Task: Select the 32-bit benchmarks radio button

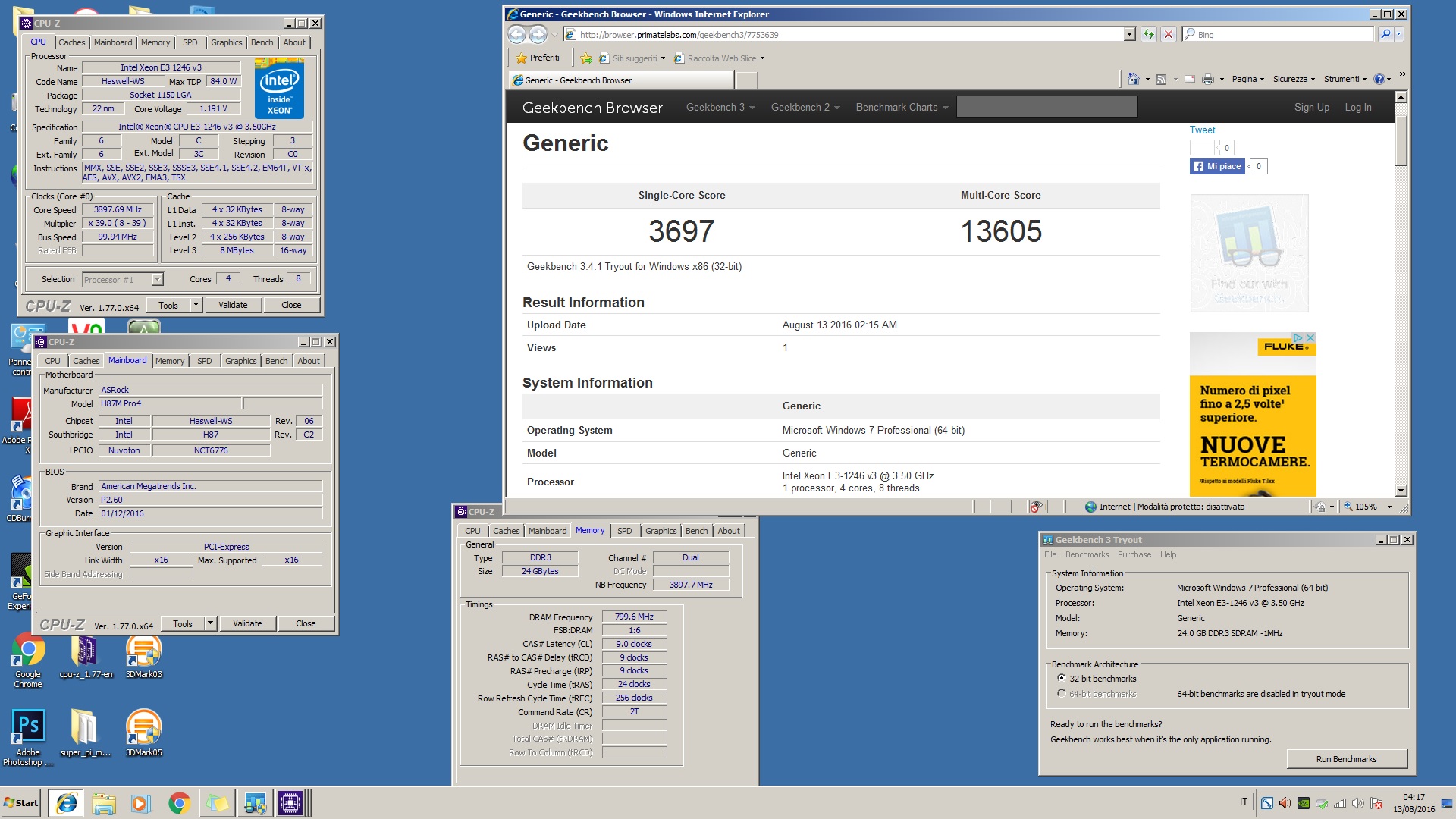Action: 1062,679
